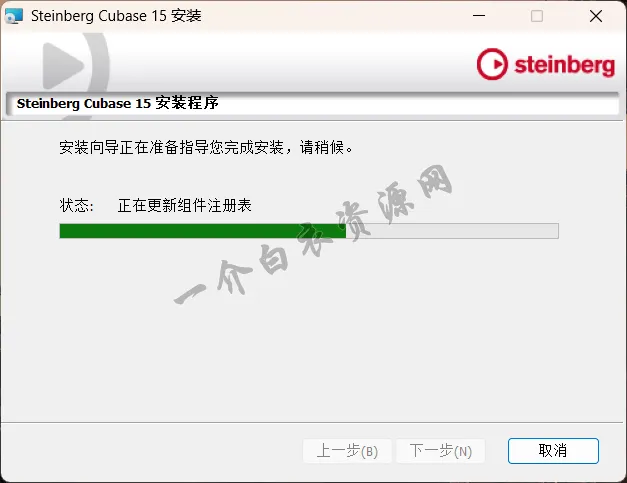
Task: Click the unfilled gray part of the progress bar
Action: point(452,231)
